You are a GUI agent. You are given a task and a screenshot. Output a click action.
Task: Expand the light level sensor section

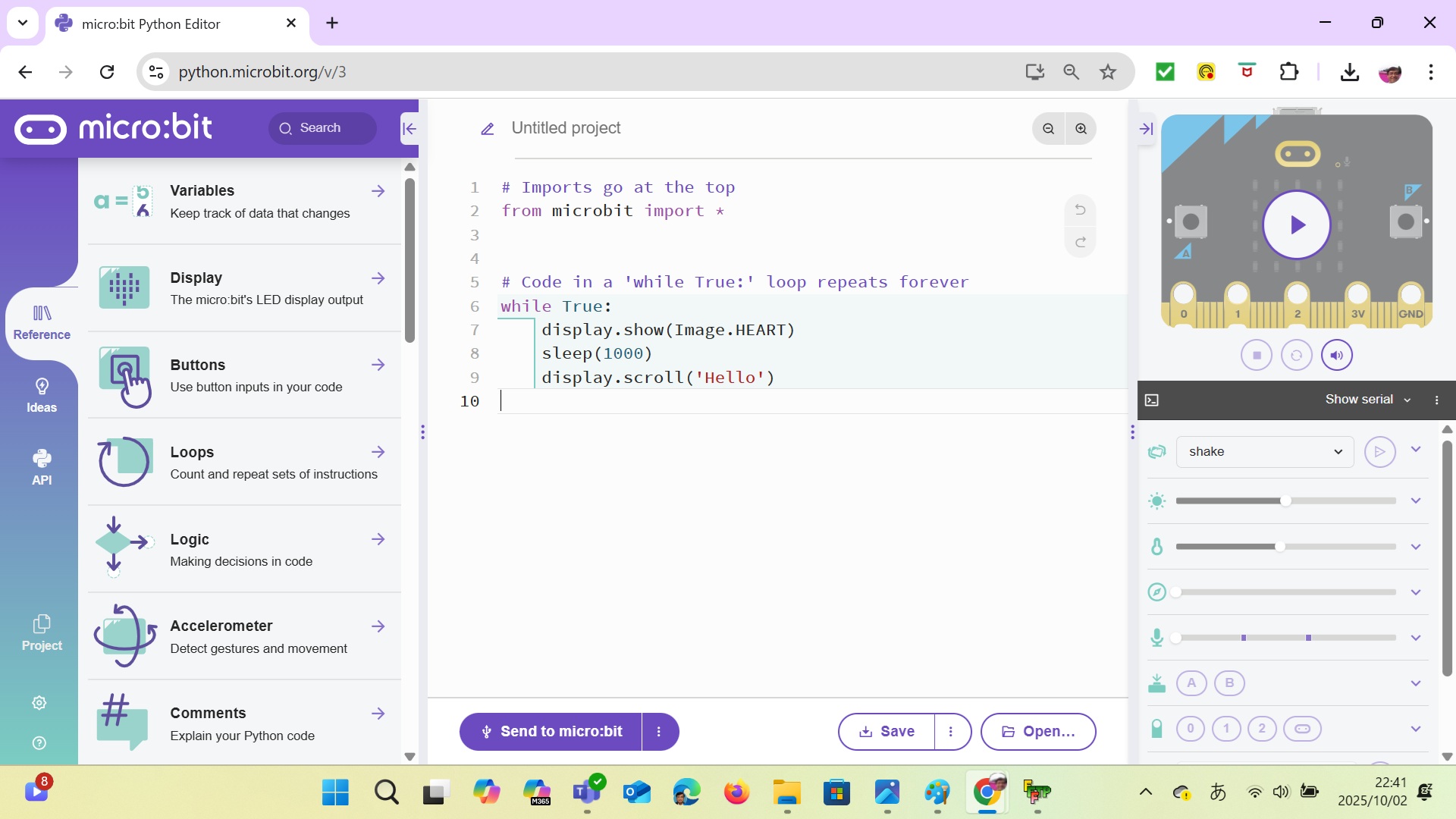click(1416, 501)
